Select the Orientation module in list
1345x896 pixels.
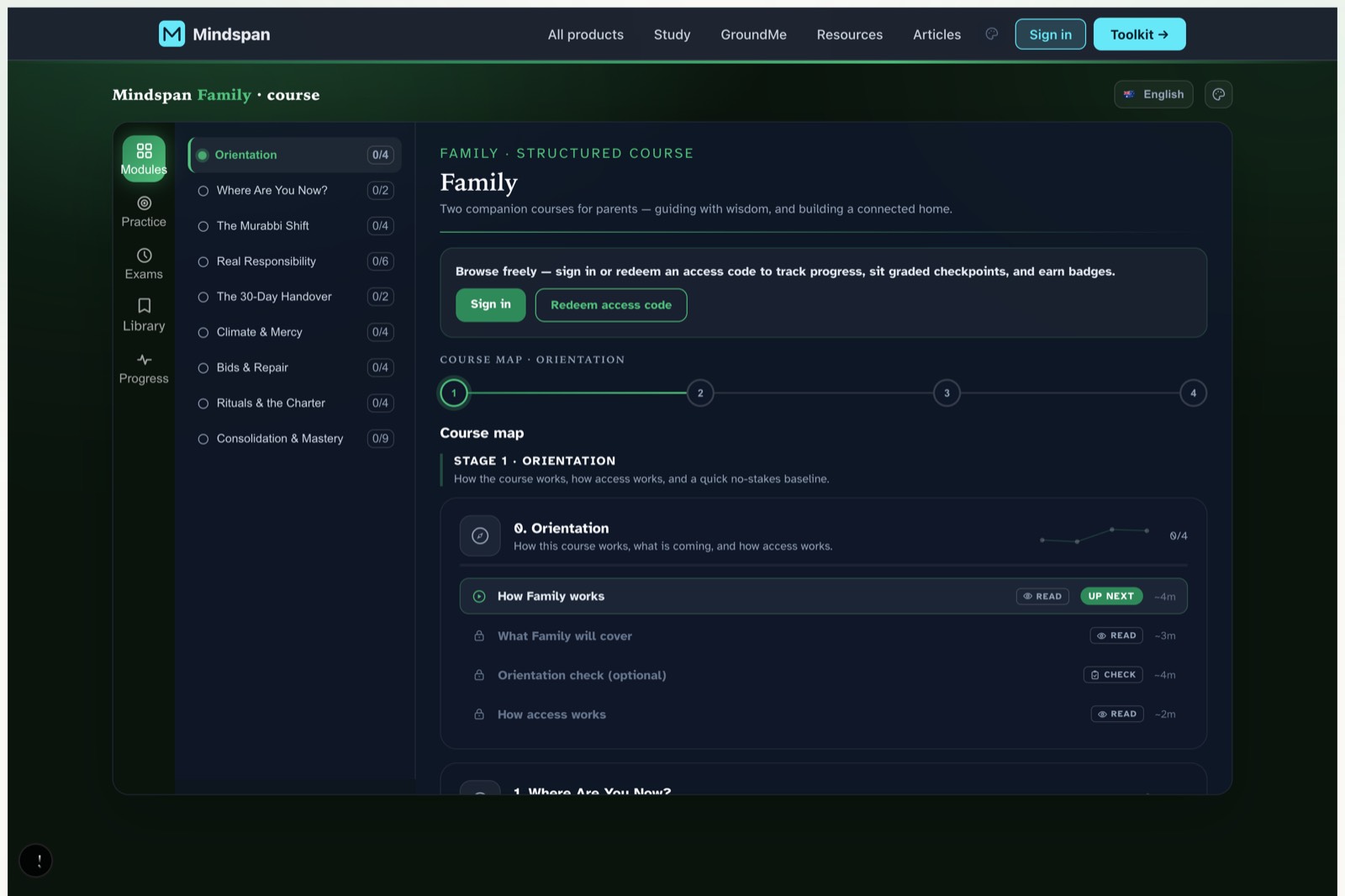[x=294, y=155]
